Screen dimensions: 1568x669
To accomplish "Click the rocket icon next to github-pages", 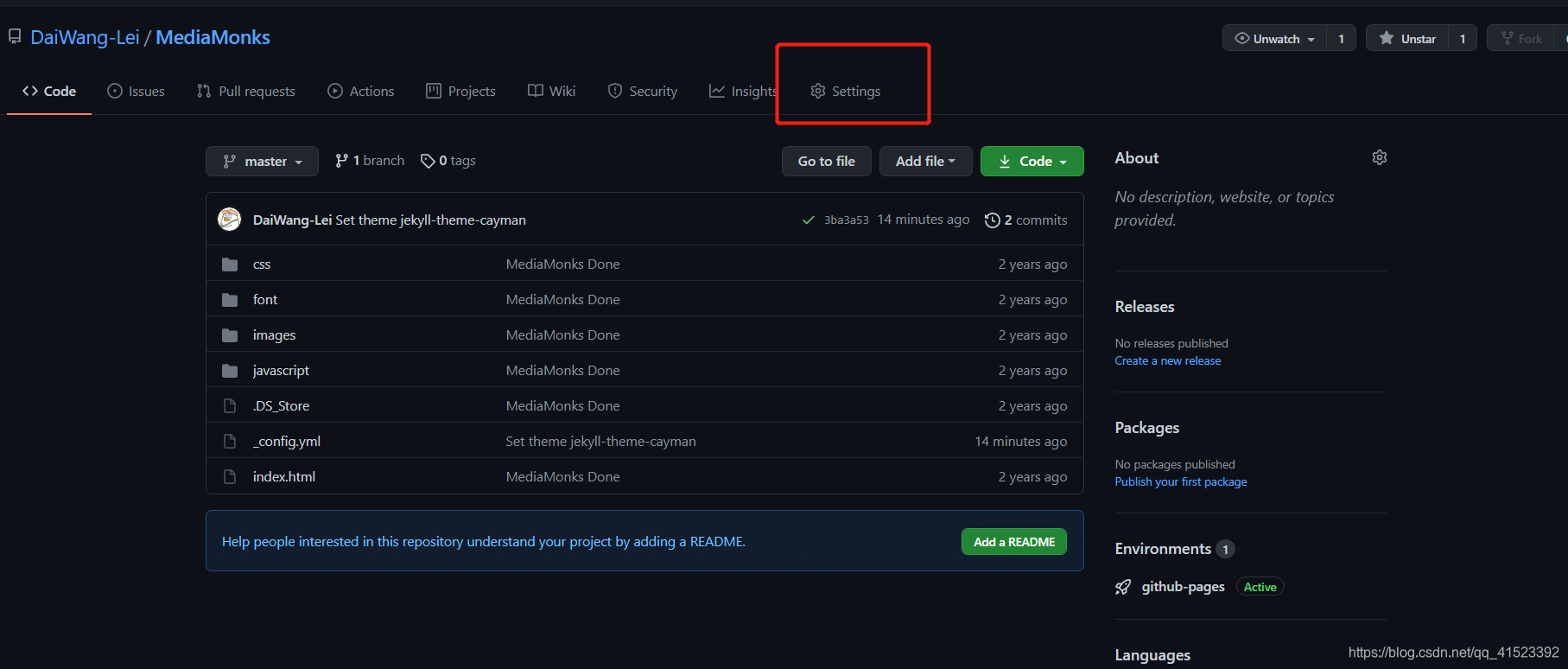I will pos(1123,587).
